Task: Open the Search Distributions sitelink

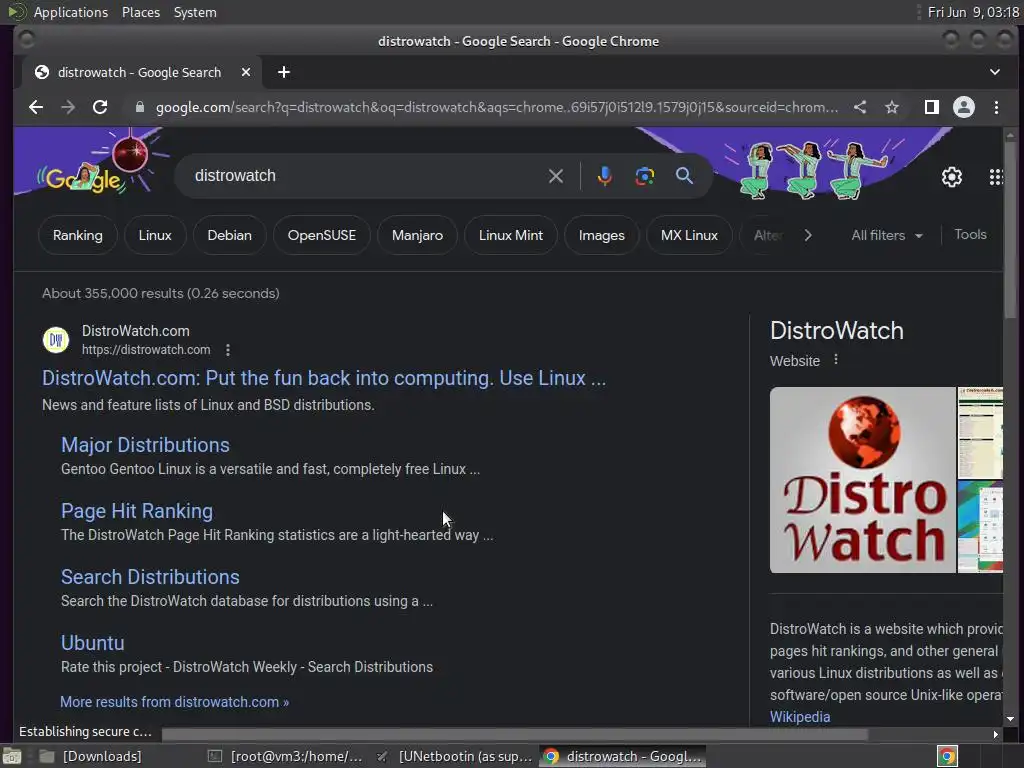Action: click(150, 577)
